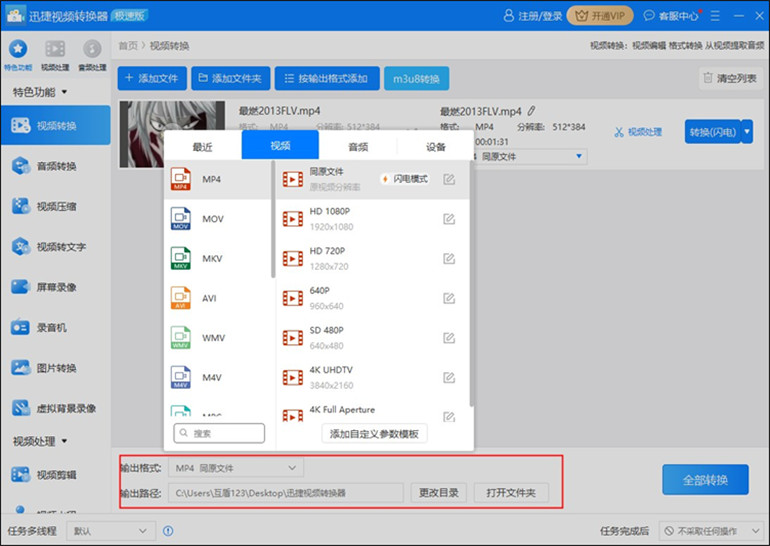770x546 pixels.
Task: Click the 开通VIP button
Action: point(600,16)
